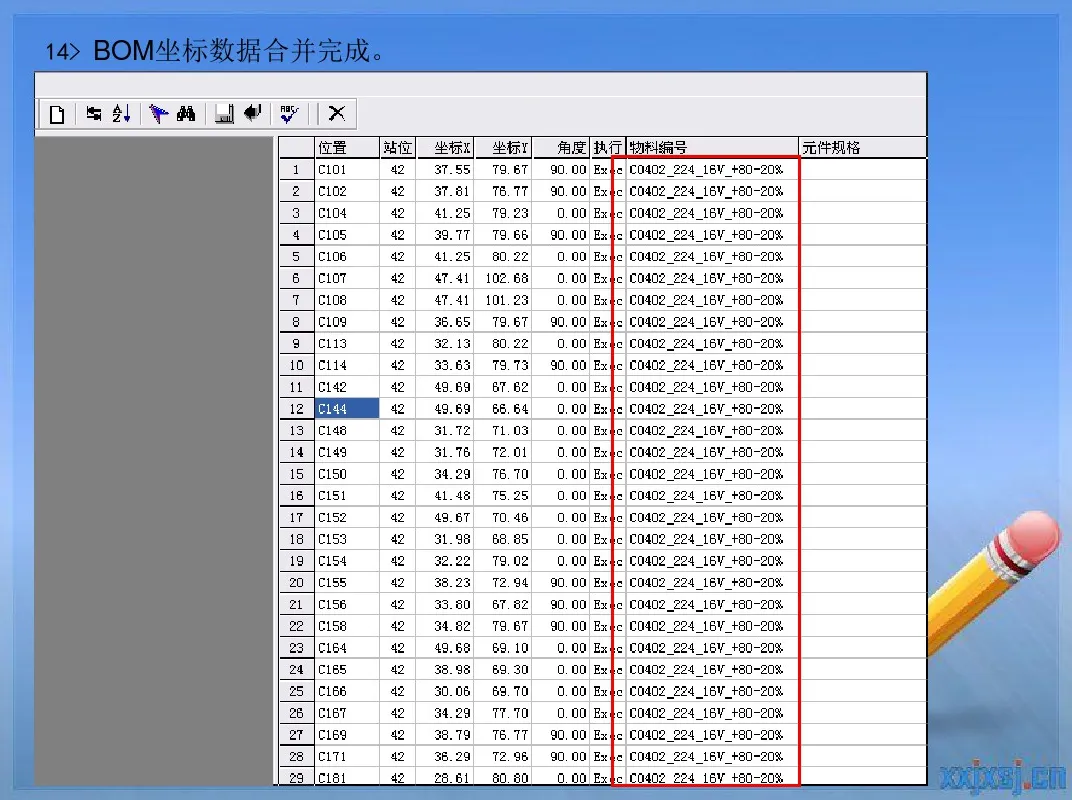1072x800 pixels.
Task: Run the ABC check mark tool
Action: (289, 114)
